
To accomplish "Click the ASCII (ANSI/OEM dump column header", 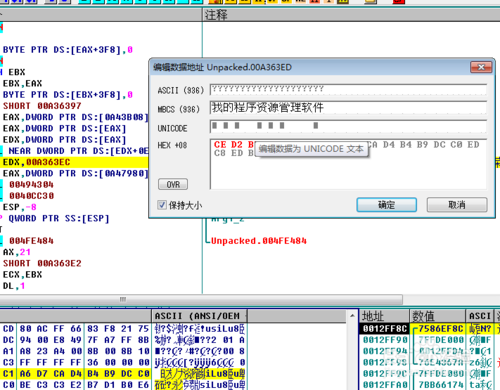I will tap(199, 316).
